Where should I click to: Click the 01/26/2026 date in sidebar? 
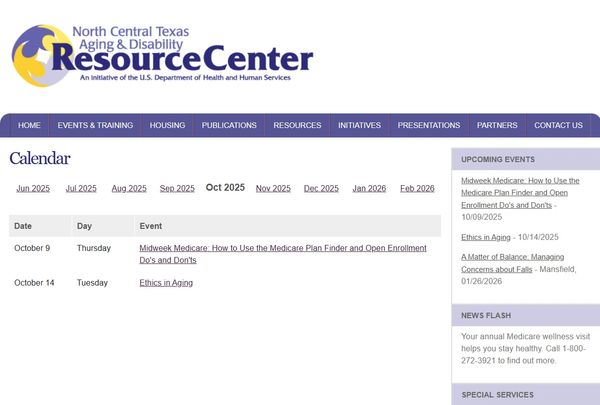[x=481, y=281]
